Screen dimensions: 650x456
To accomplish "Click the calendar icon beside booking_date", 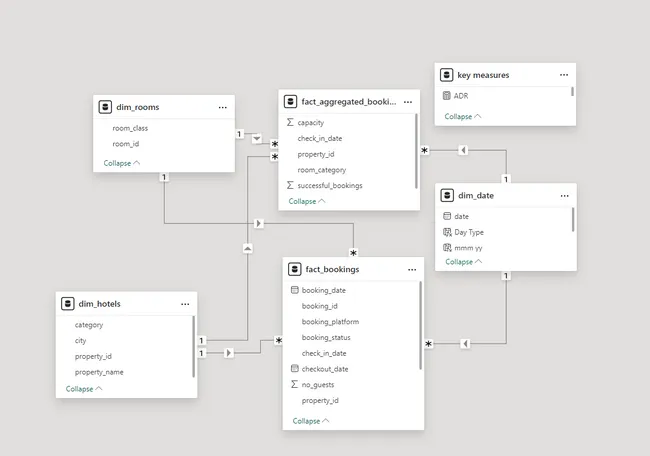I will (295, 290).
